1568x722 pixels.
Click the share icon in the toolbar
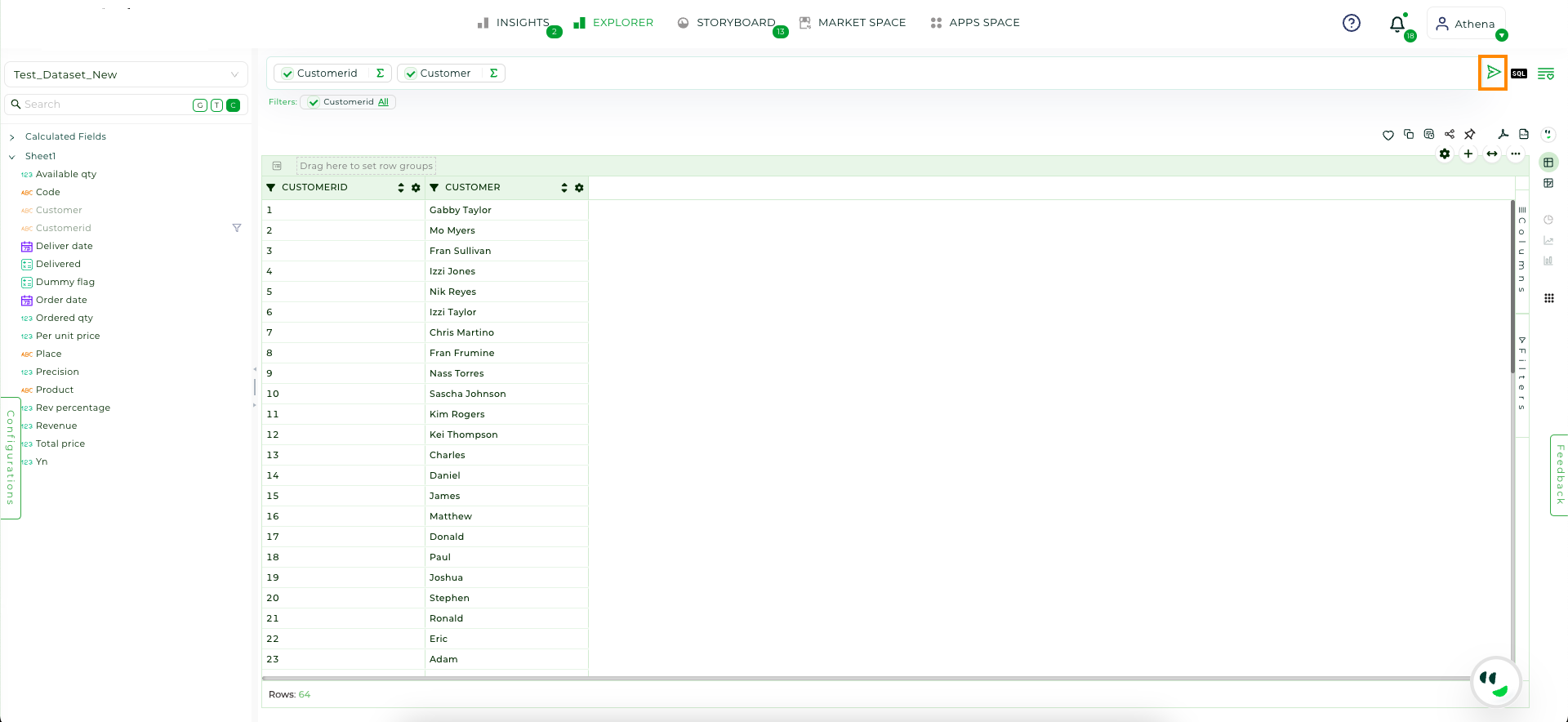[x=1449, y=134]
